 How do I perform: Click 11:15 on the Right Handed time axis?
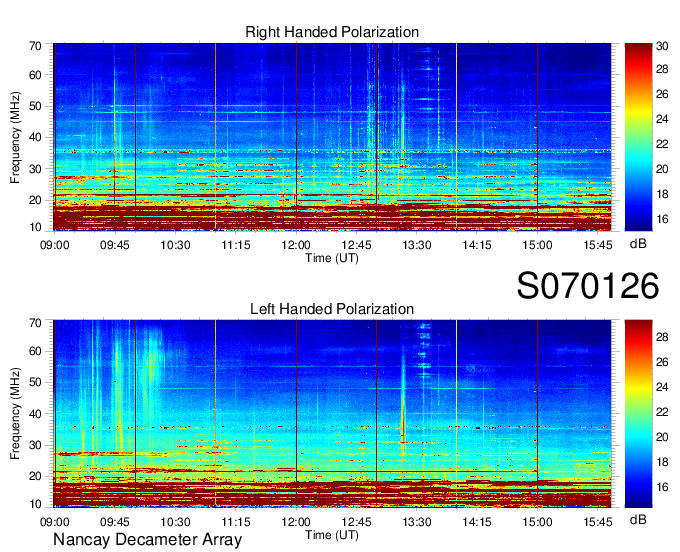pyautogui.click(x=236, y=245)
